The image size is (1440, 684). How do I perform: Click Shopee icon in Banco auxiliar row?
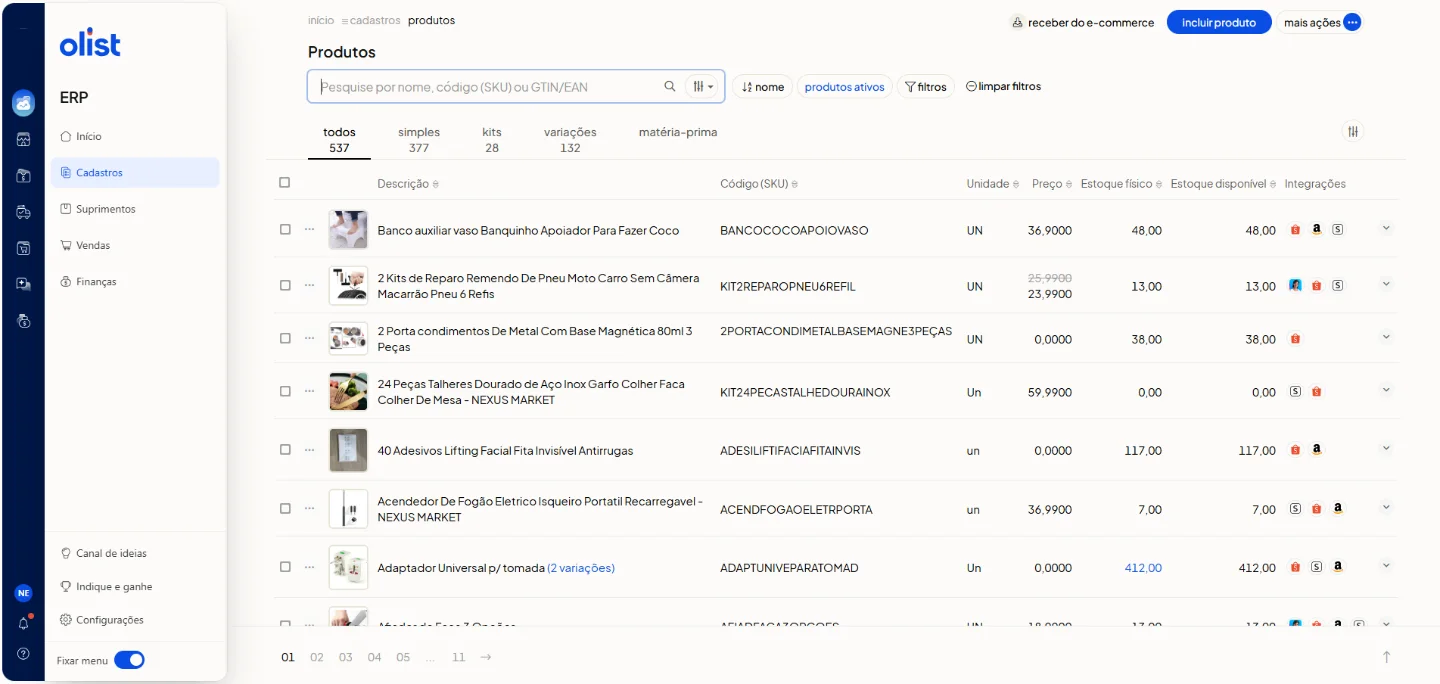tap(1295, 230)
